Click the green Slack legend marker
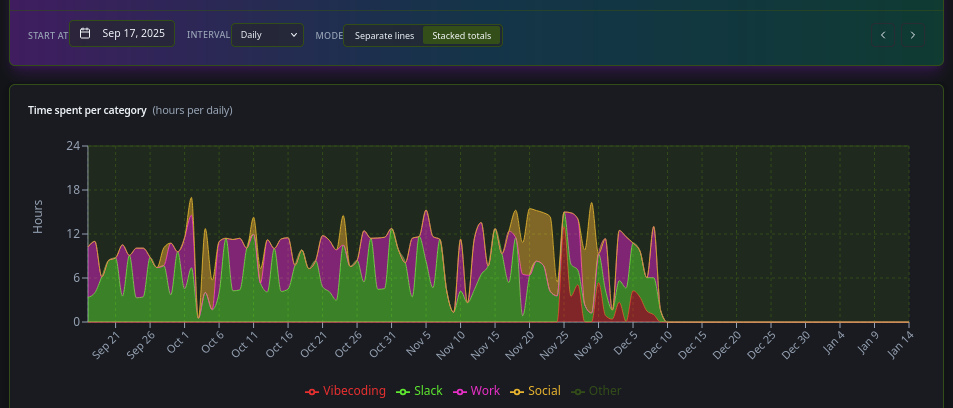Viewport: 953px width, 408px height. tap(403, 391)
